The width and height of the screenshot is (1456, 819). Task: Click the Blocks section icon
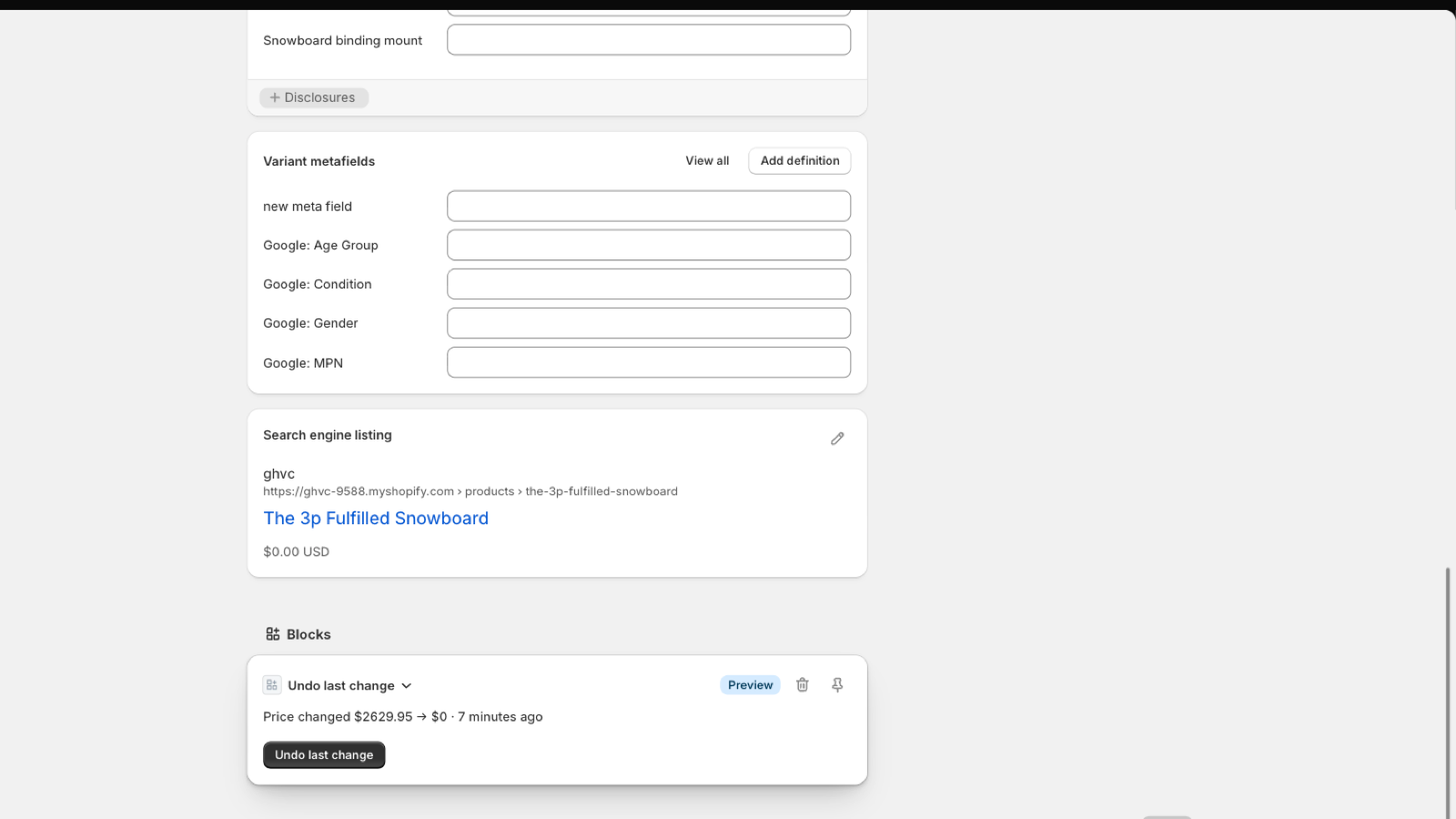[273, 634]
